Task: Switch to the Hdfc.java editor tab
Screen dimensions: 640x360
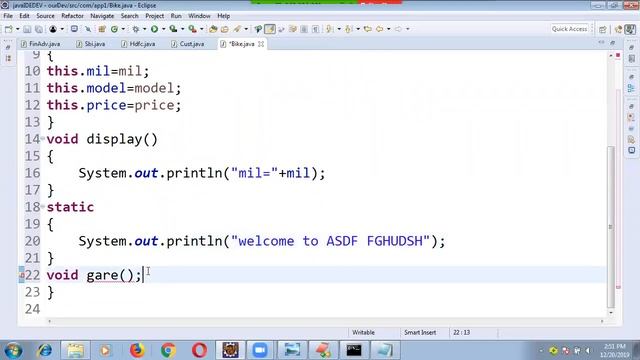Action: point(138,44)
